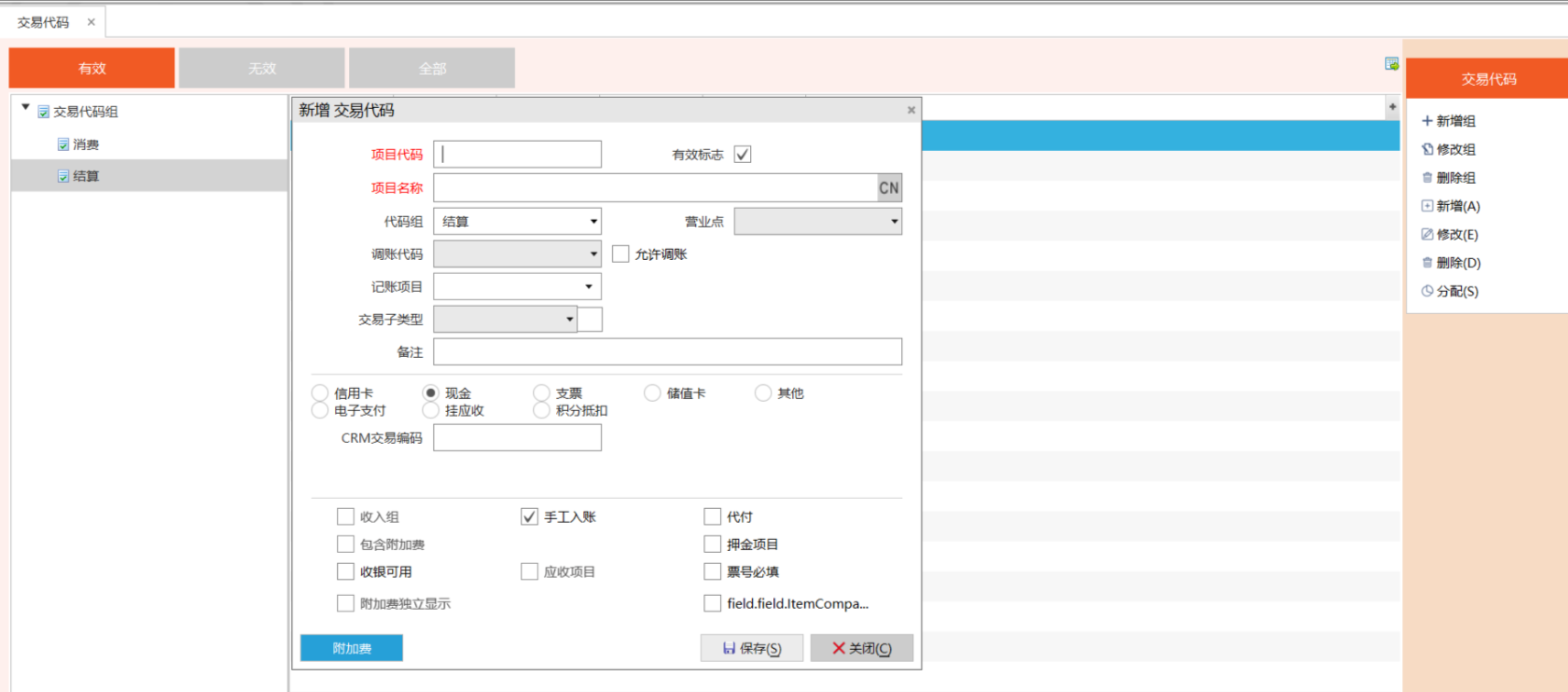Click the 新增(A) add icon
Image resolution: width=1568 pixels, height=692 pixels.
tap(1426, 206)
